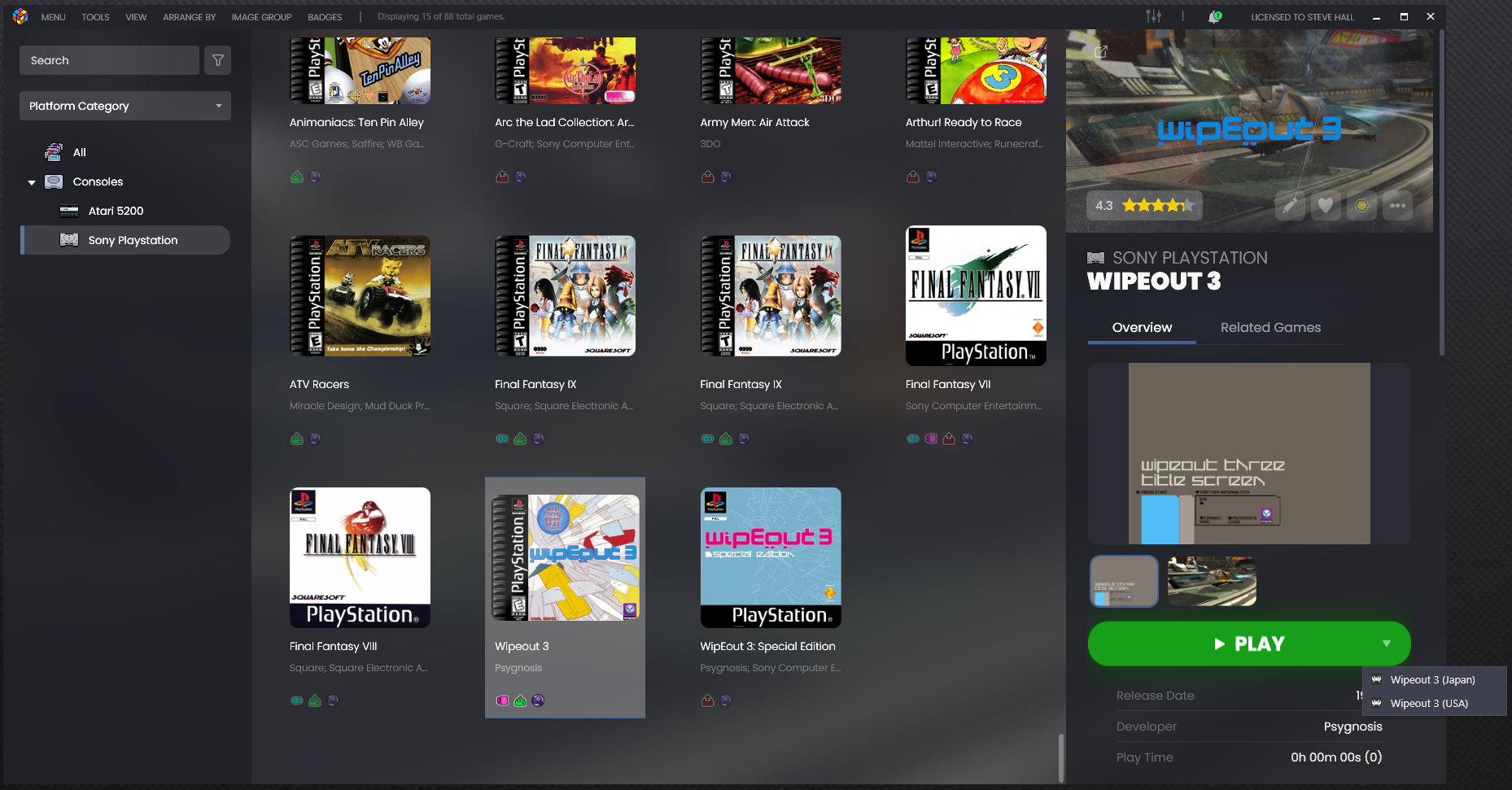Click the purple badge under Final Fantasy VIII
This screenshot has width=1512, height=790.
[333, 701]
